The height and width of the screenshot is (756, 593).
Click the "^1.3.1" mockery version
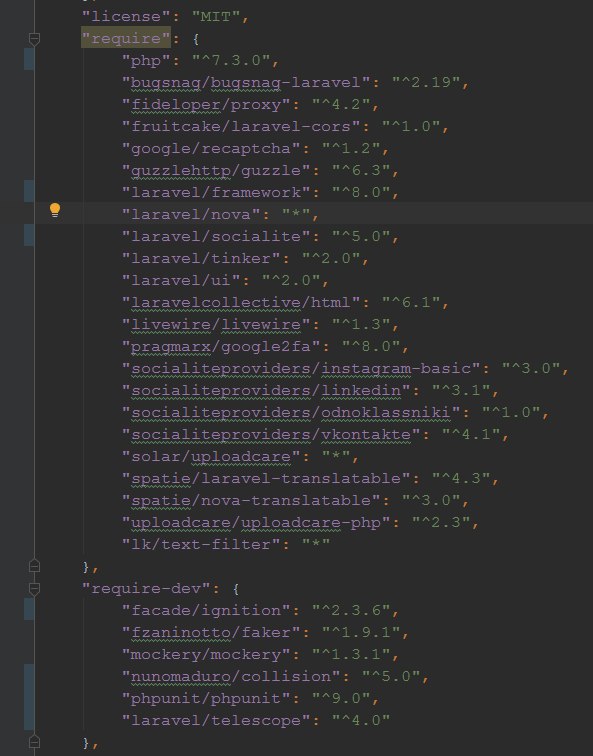coord(351,654)
